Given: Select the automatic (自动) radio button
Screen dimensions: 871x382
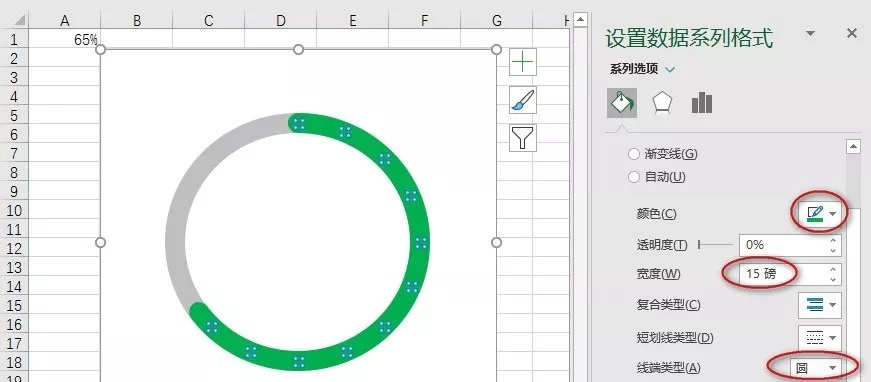Looking at the screenshot, I should point(633,177).
